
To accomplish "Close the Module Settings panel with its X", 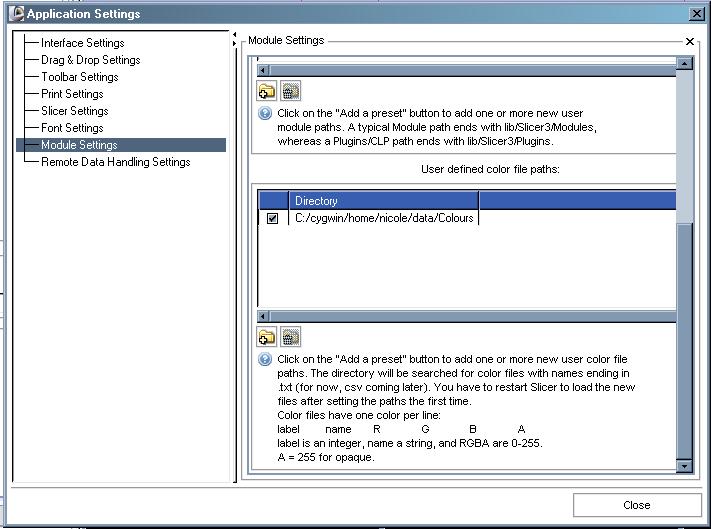I will (x=690, y=42).
